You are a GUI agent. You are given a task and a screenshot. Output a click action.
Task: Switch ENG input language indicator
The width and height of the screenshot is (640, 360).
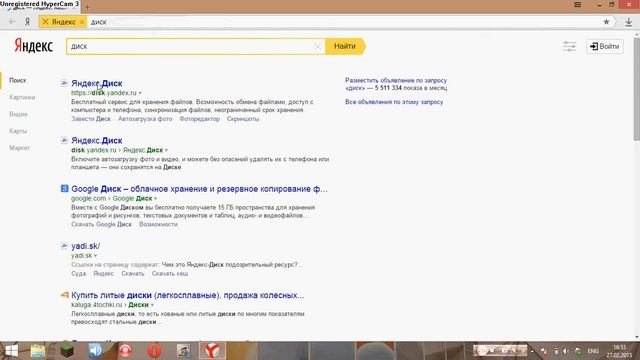coord(593,351)
